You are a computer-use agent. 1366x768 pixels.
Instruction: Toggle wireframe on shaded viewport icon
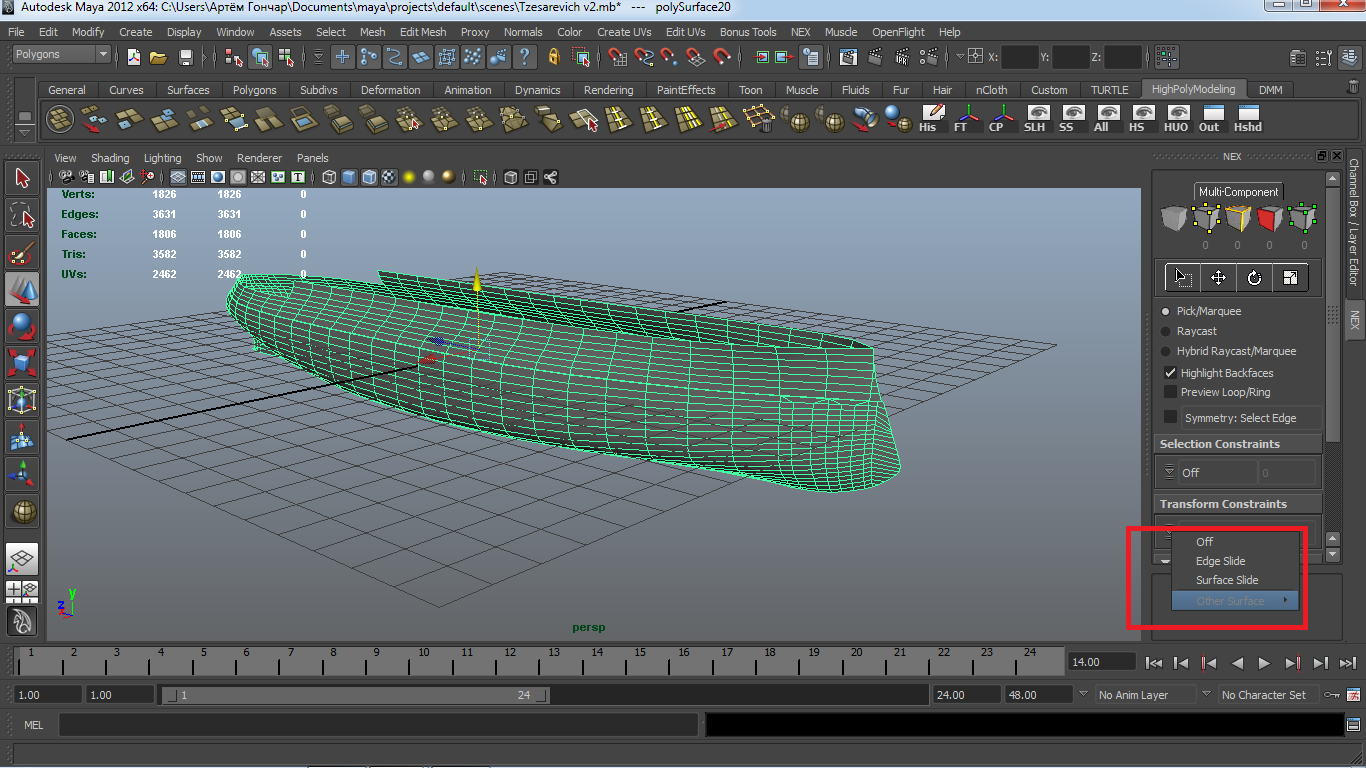(369, 178)
